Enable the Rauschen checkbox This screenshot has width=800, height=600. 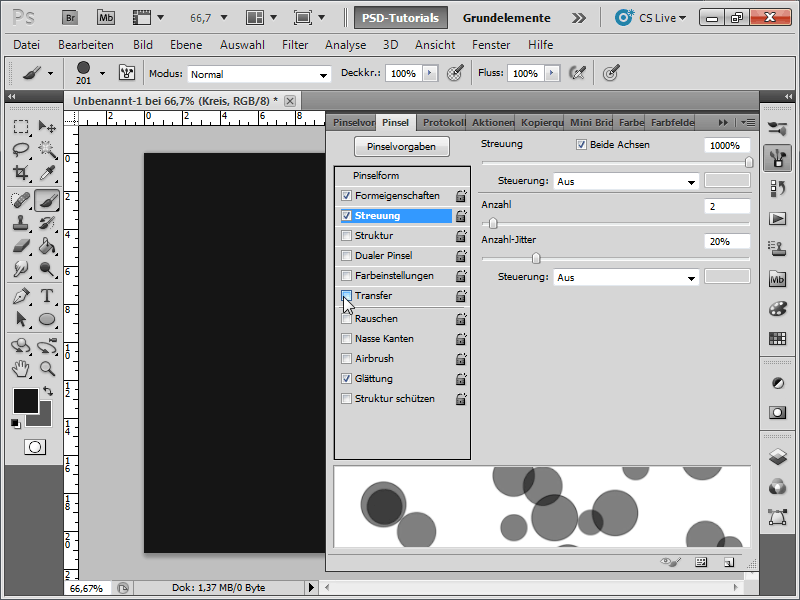(346, 319)
